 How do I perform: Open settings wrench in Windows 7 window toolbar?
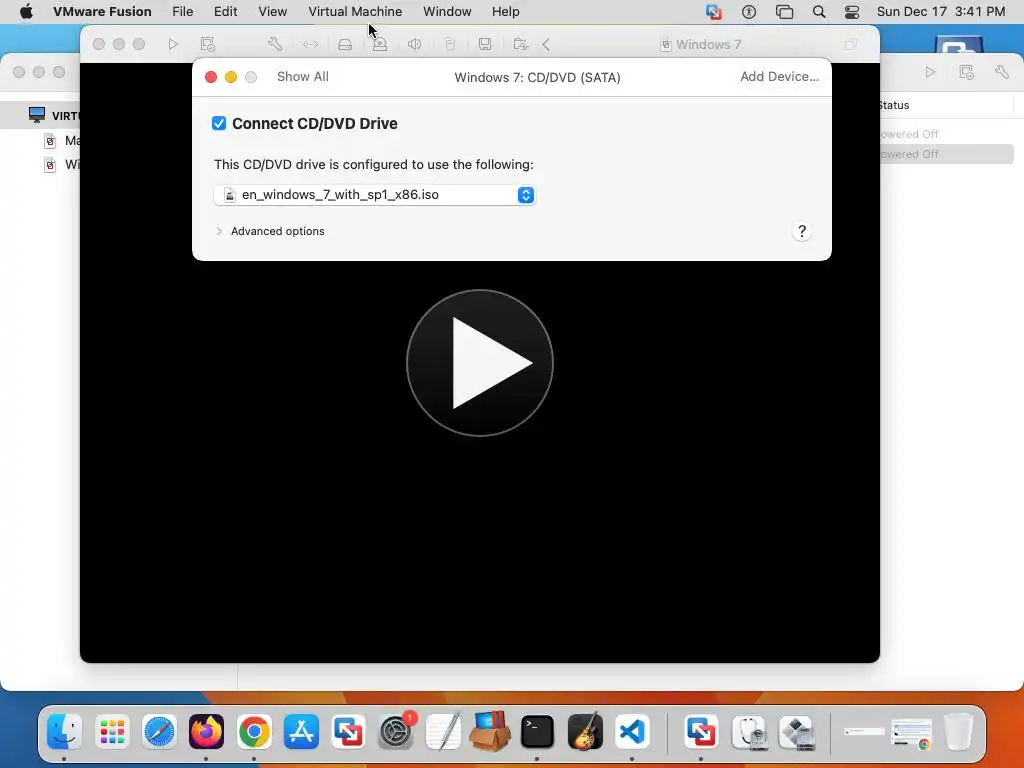point(275,44)
